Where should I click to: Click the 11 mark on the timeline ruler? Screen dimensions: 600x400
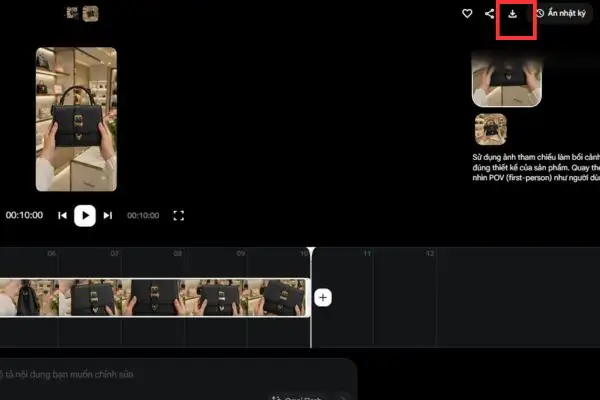[367, 253]
